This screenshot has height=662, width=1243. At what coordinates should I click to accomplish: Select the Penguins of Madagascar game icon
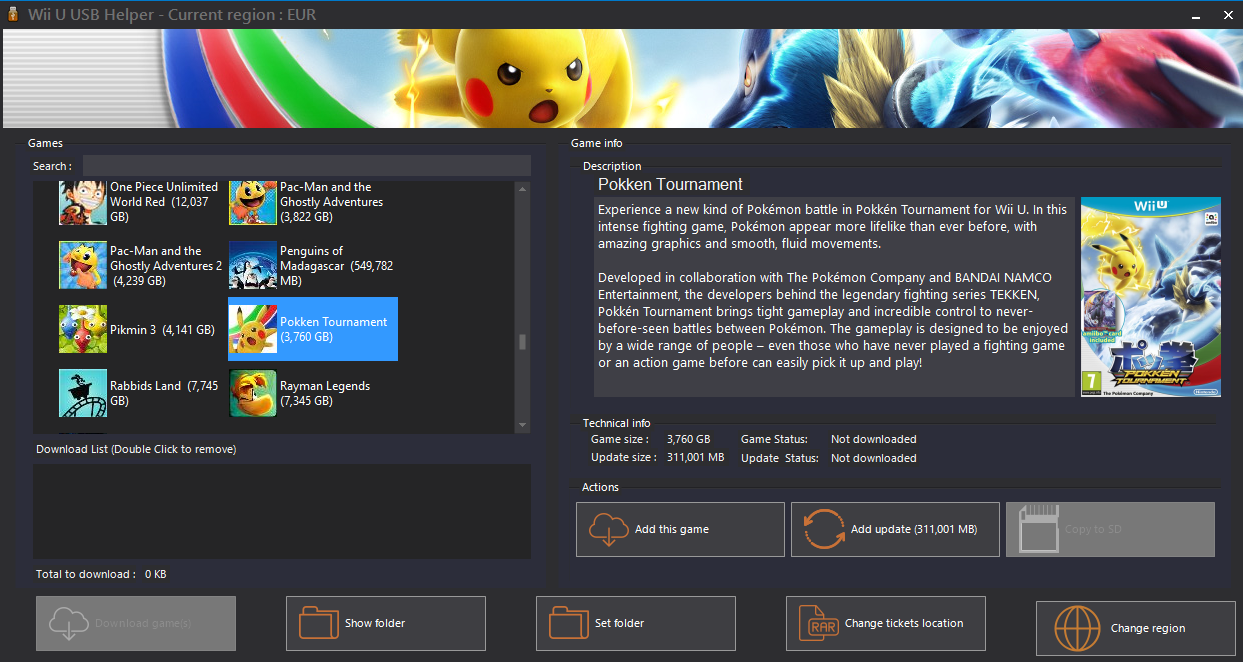click(x=253, y=266)
